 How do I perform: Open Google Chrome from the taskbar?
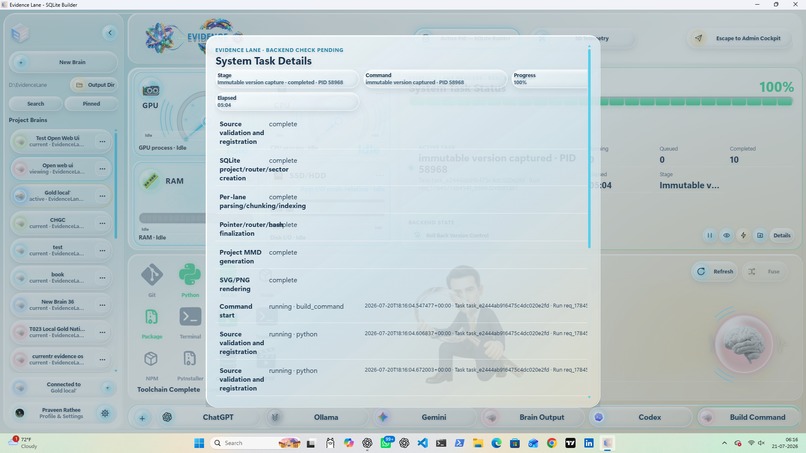pyautogui.click(x=552, y=443)
